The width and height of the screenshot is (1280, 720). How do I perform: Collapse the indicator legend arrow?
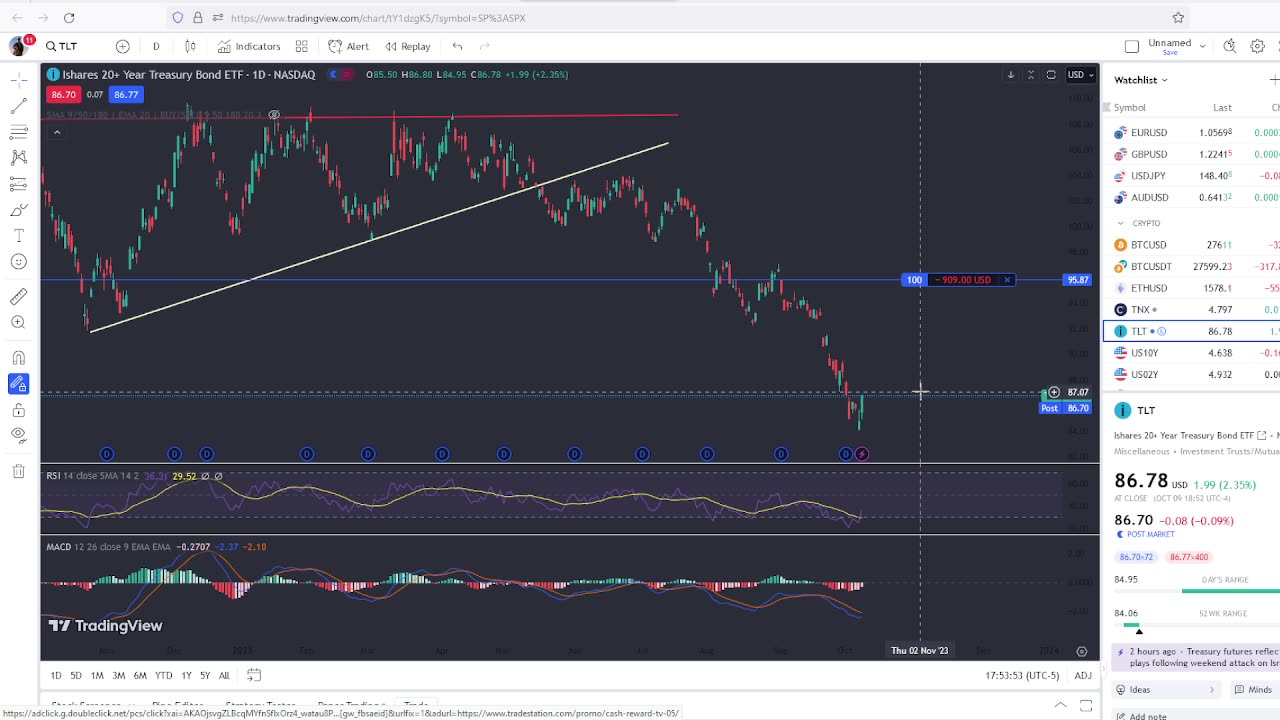click(57, 132)
